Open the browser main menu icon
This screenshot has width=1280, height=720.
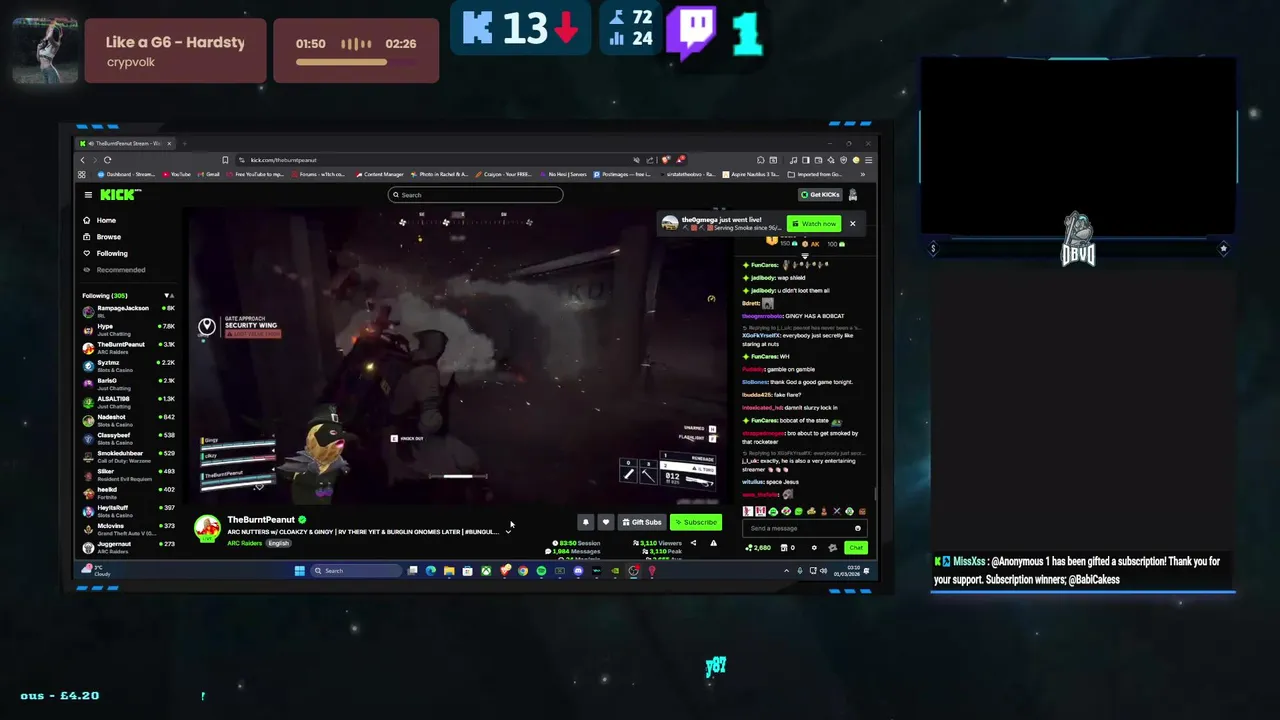coord(868,160)
